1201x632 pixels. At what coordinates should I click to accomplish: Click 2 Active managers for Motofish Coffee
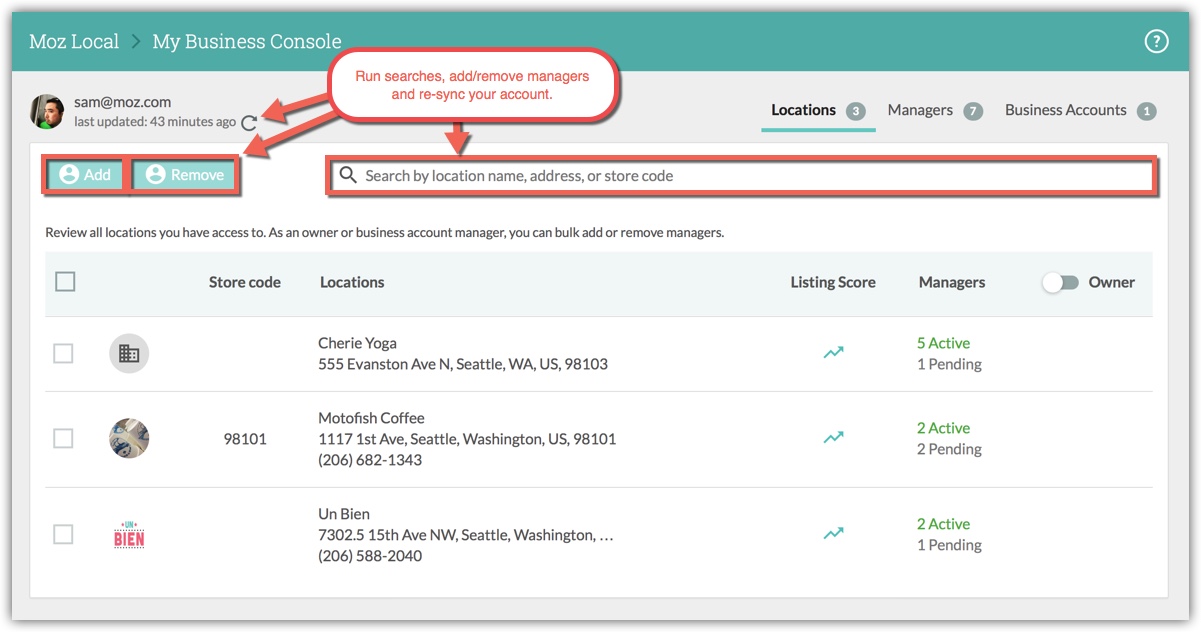point(943,428)
